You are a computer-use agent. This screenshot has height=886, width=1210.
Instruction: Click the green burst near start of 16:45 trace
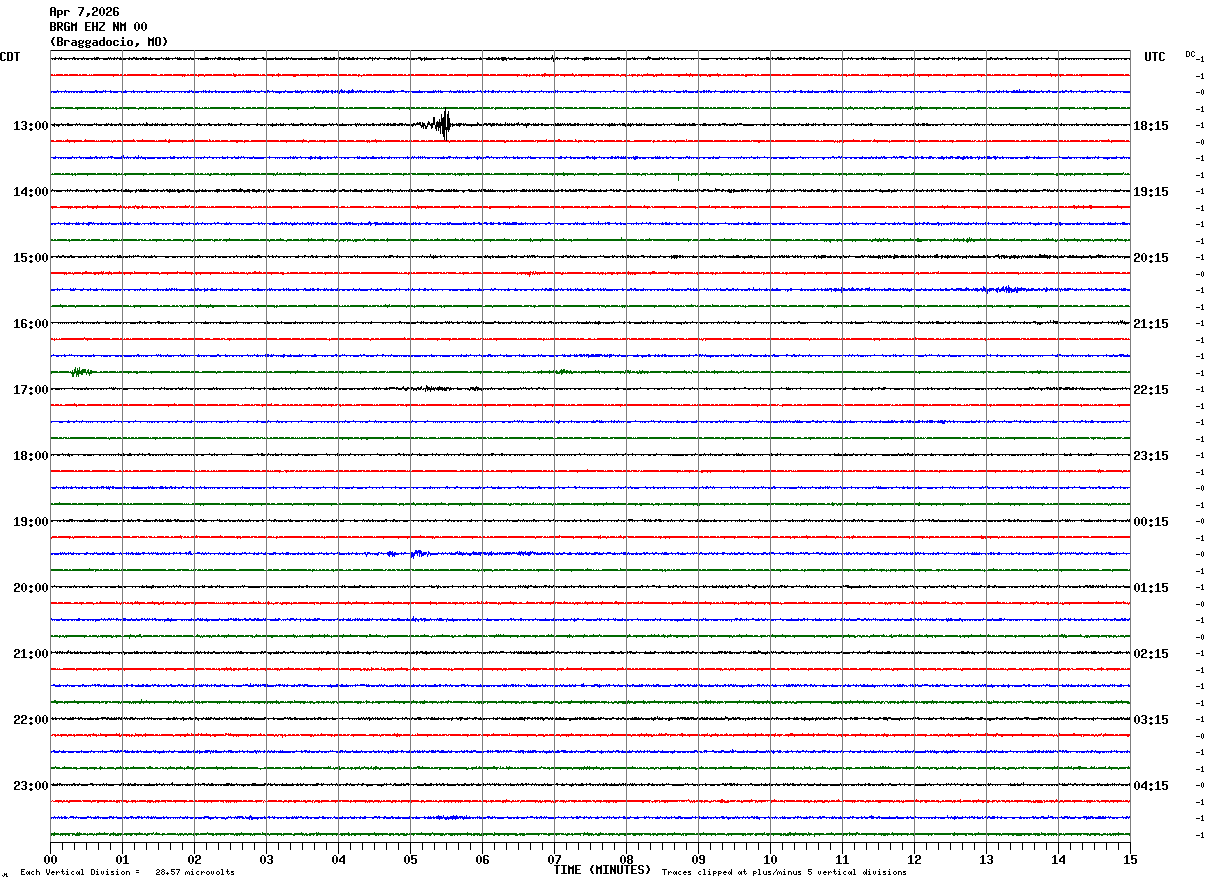(82, 372)
